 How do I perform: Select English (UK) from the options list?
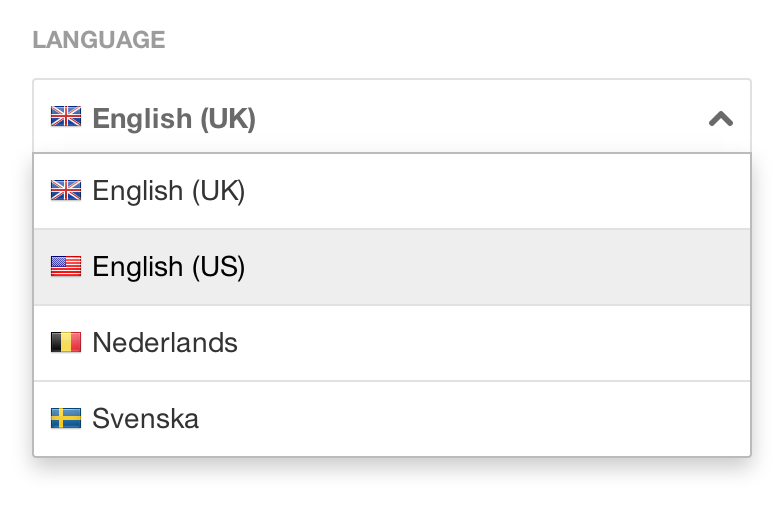pos(168,191)
